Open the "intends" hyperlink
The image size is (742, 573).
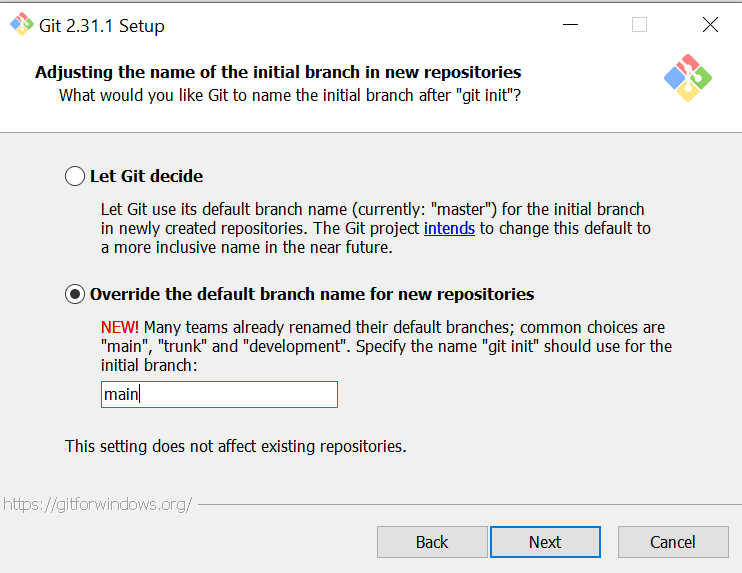click(450, 228)
